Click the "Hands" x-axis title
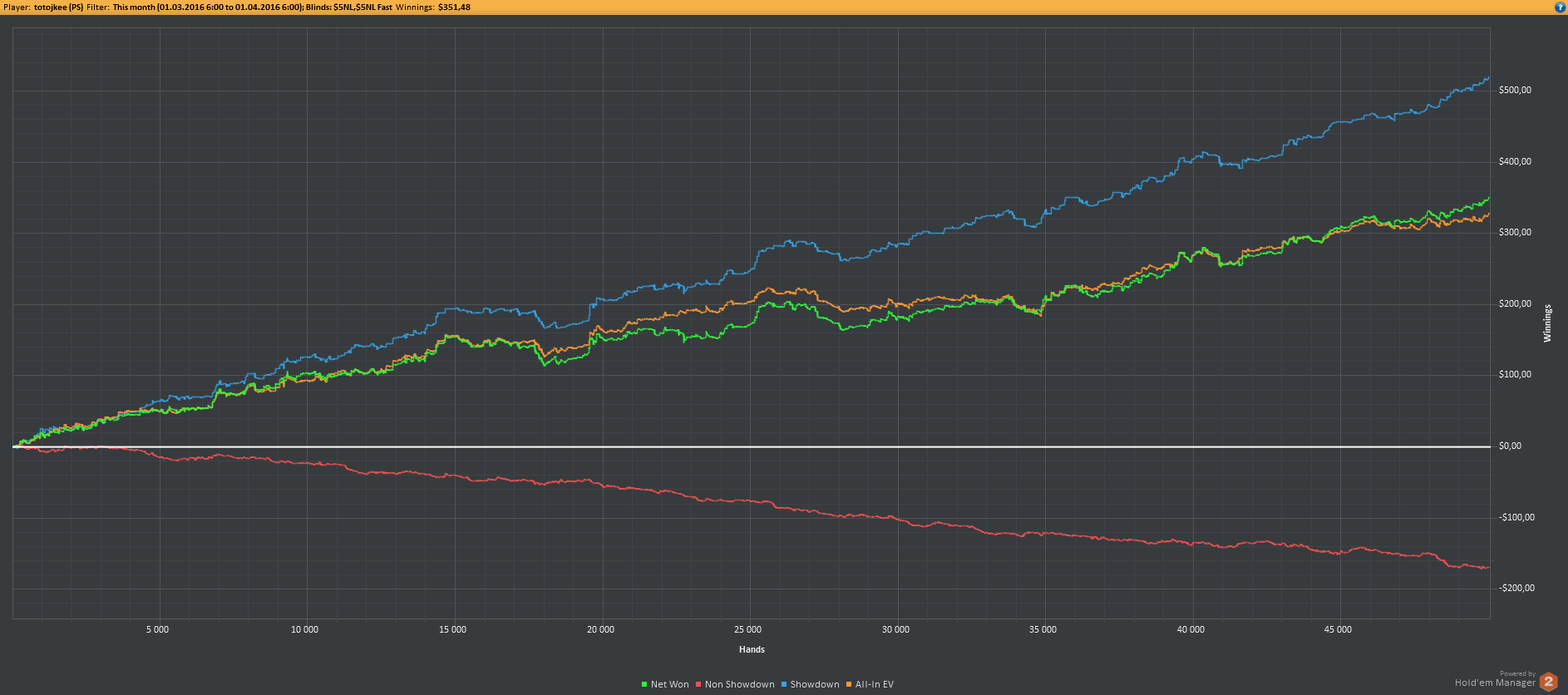 point(752,649)
